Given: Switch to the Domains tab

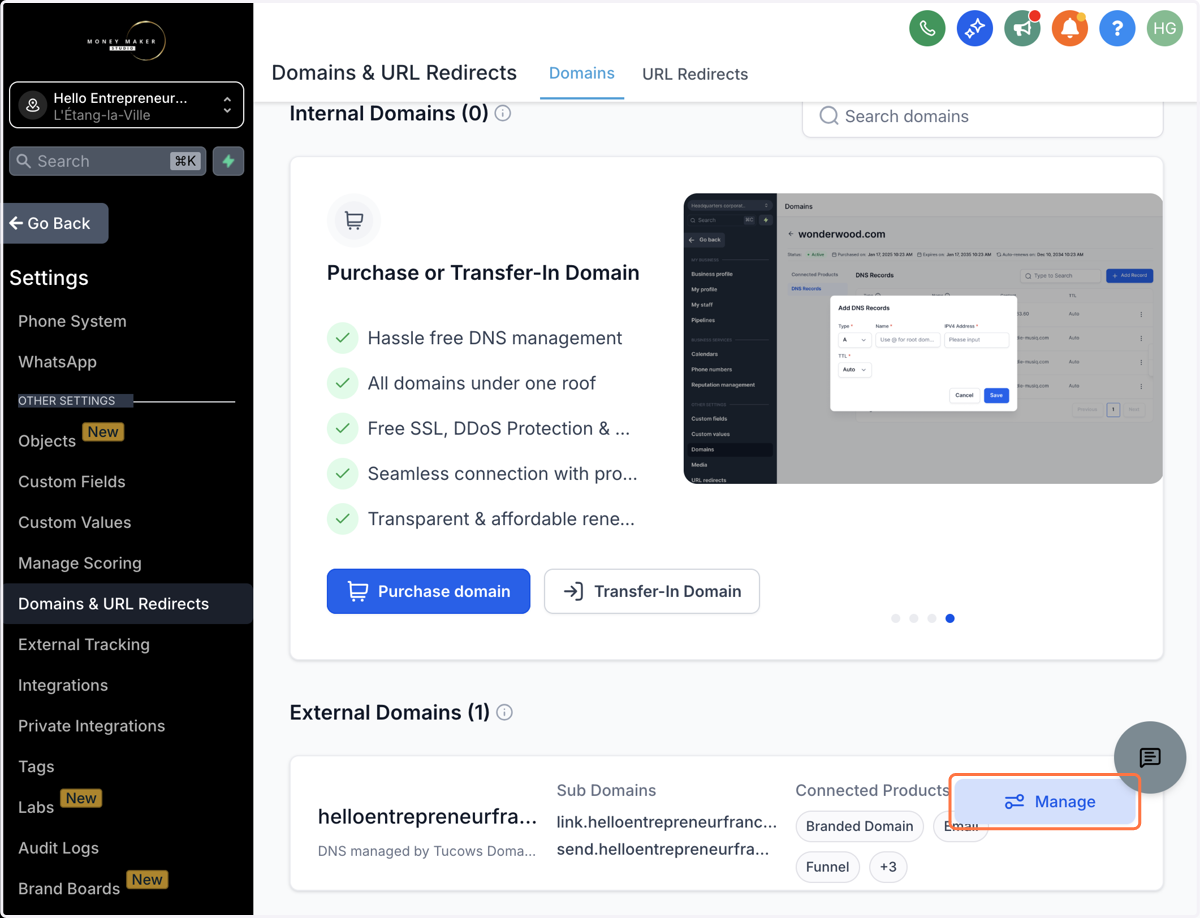Looking at the screenshot, I should pyautogui.click(x=581, y=73).
